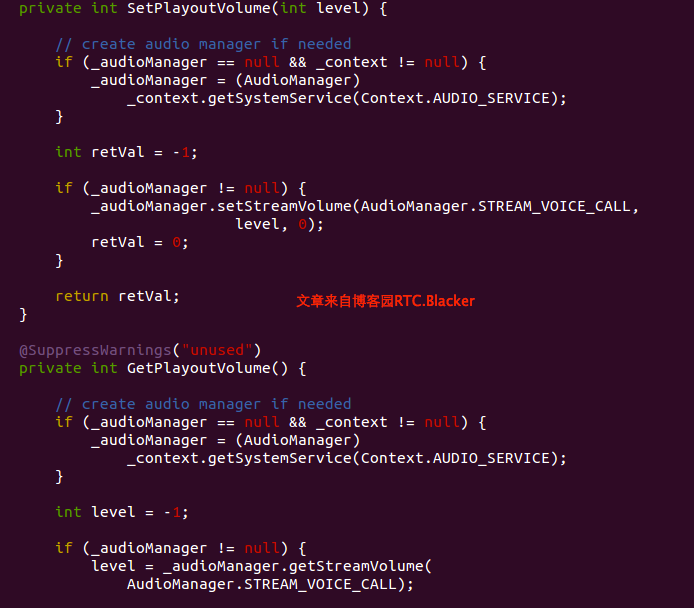Click STREAM_VOICE_CALL on the last line
The height and width of the screenshot is (608, 694).
[x=320, y=584]
